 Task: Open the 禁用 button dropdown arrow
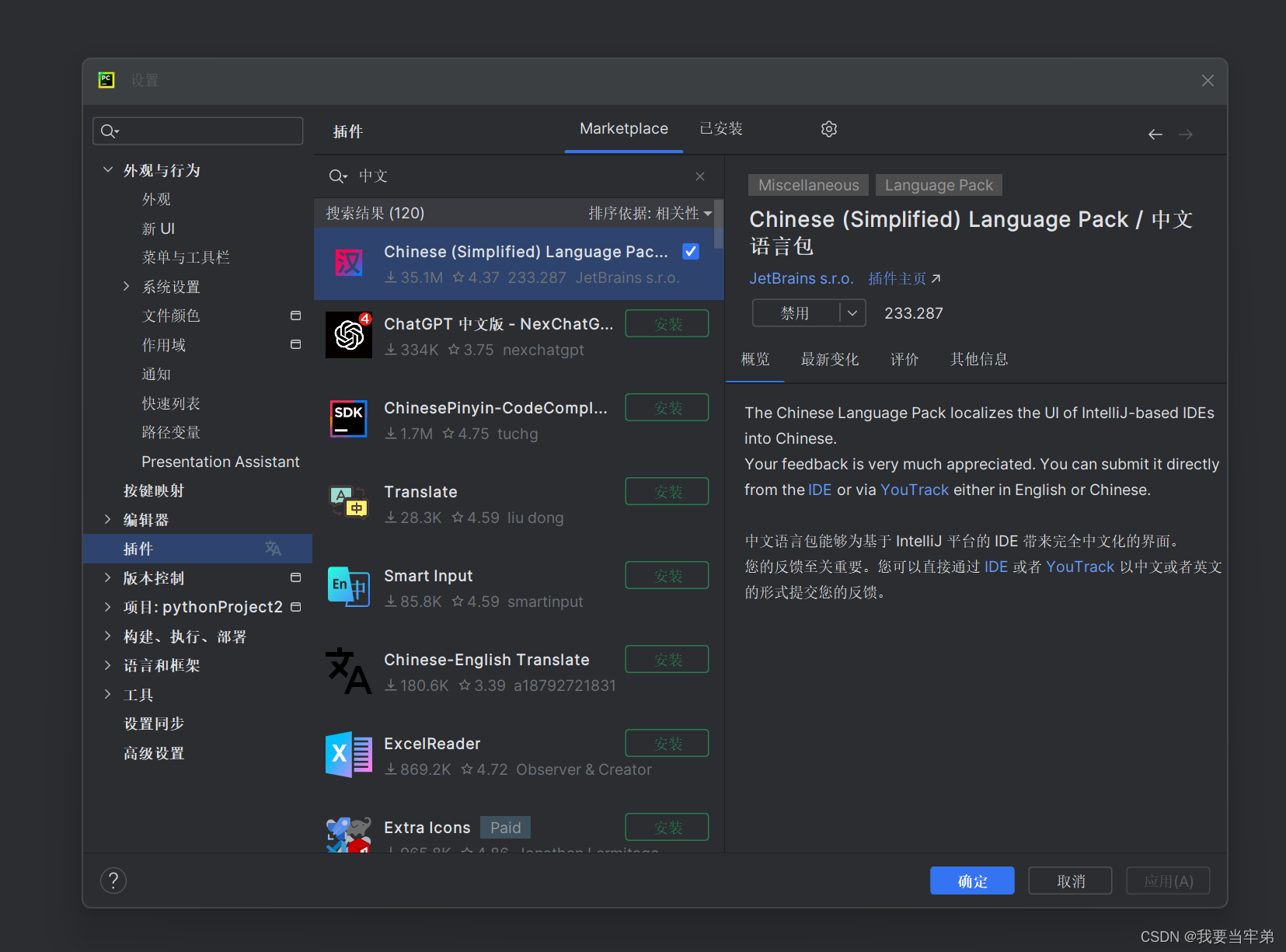852,313
